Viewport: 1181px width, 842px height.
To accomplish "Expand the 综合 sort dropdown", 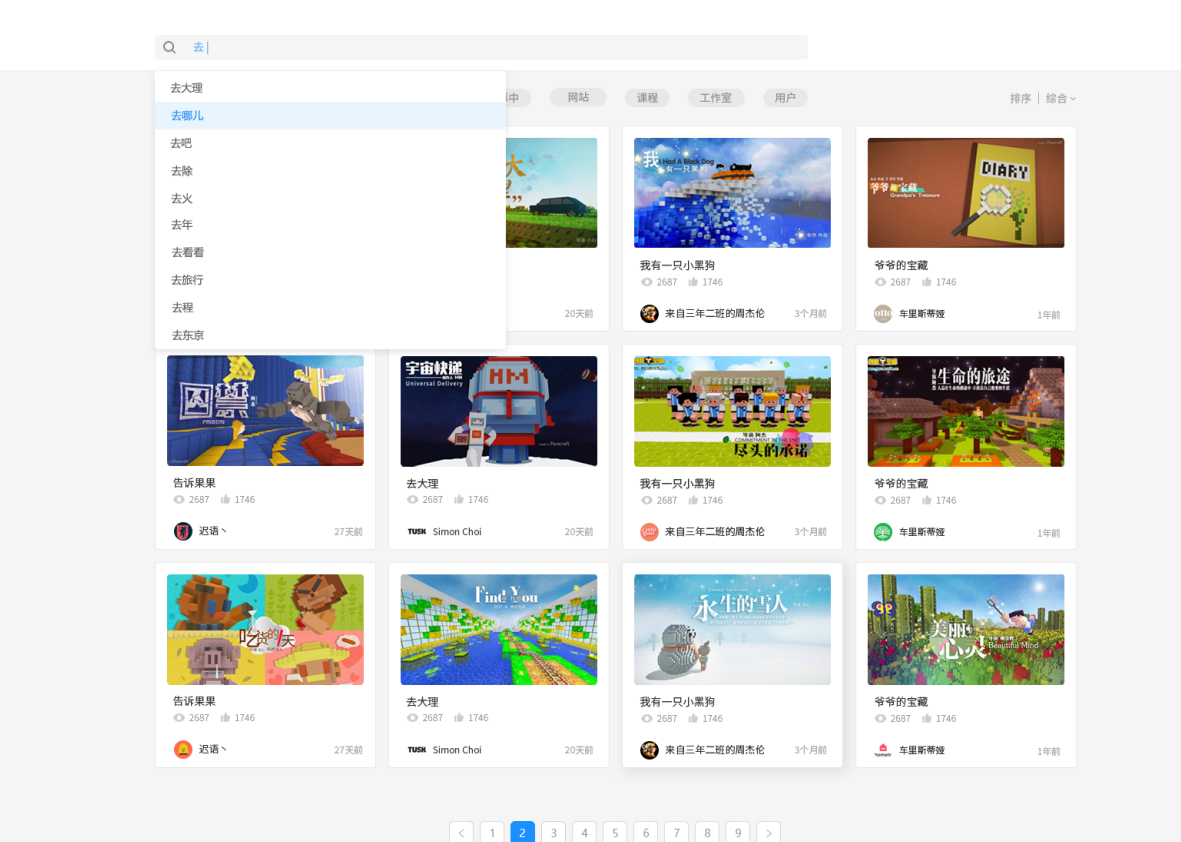I will click(x=1060, y=99).
